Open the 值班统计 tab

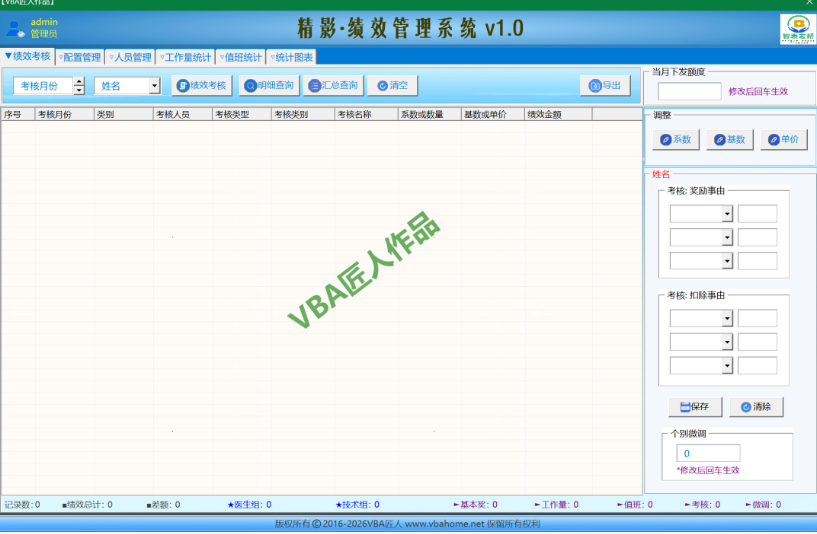[241, 57]
